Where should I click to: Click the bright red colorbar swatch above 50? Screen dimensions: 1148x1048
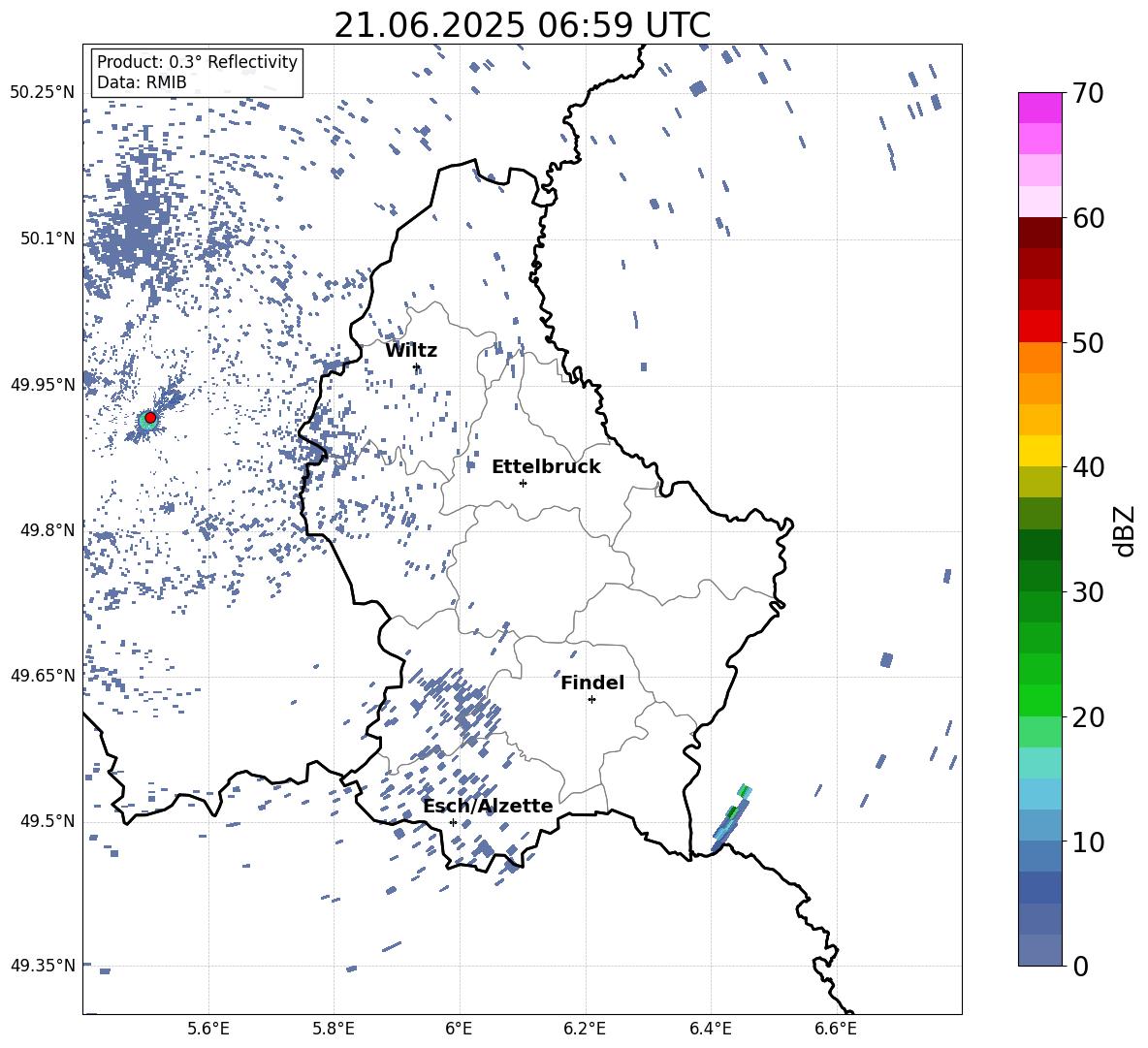pos(1039,327)
